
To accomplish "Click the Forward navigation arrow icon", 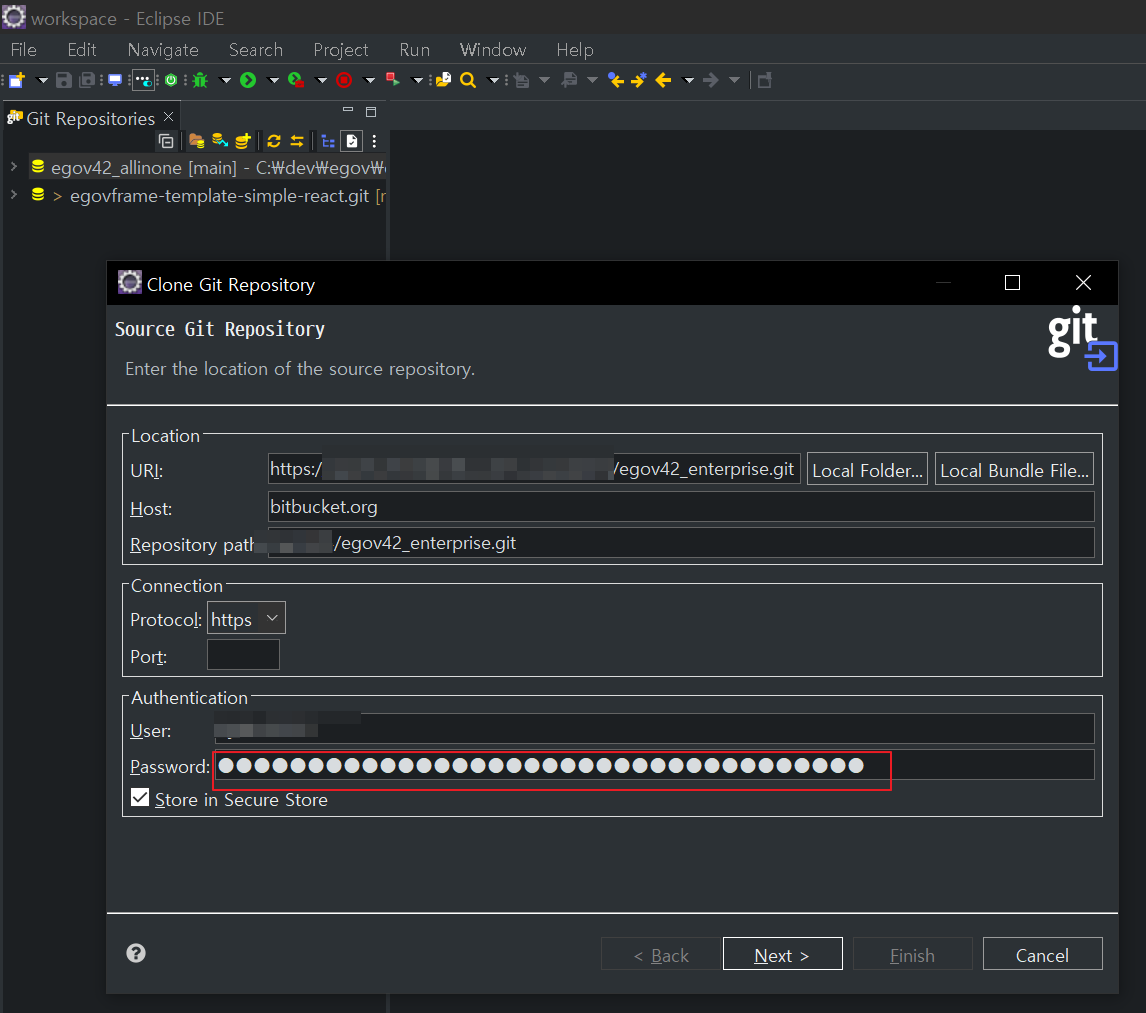I will 710,80.
